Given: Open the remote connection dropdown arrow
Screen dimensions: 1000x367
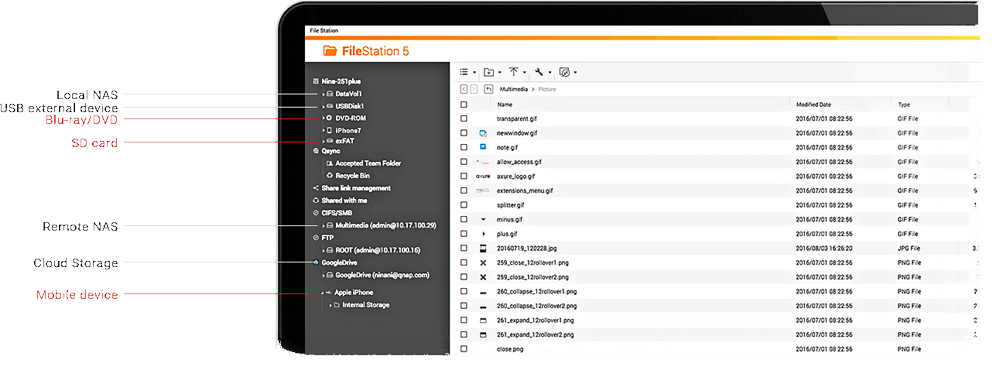Looking at the screenshot, I should click(x=575, y=73).
